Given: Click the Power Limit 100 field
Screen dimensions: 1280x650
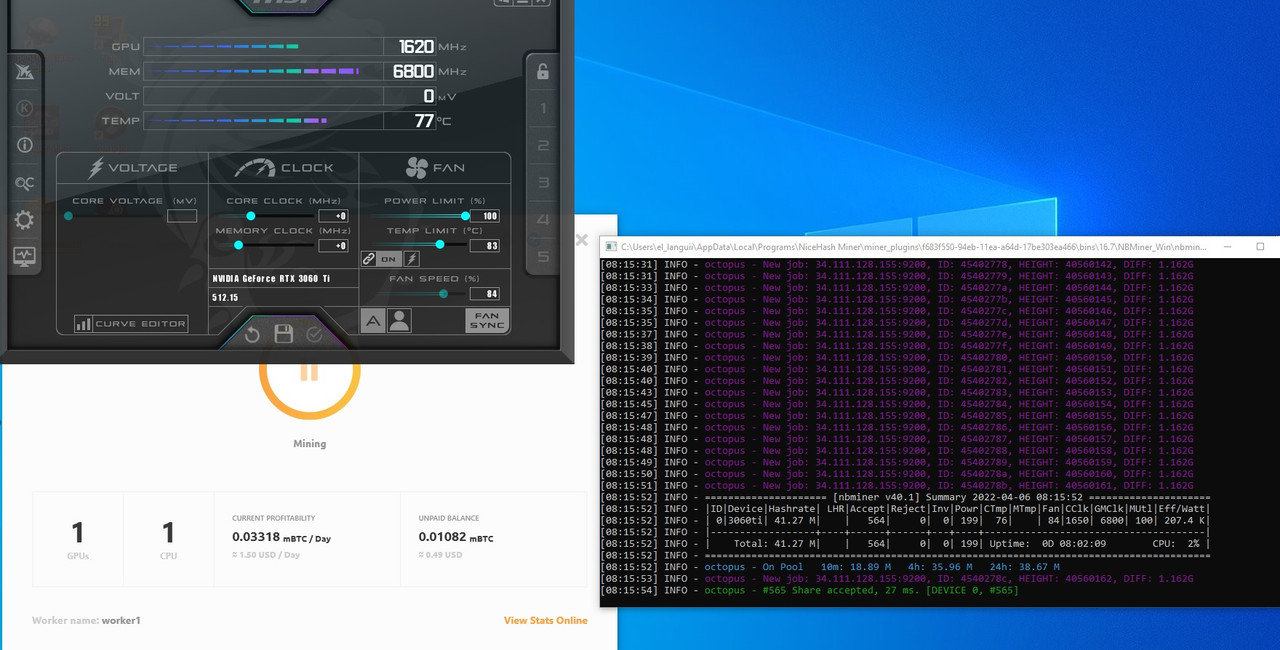Looking at the screenshot, I should (484, 216).
